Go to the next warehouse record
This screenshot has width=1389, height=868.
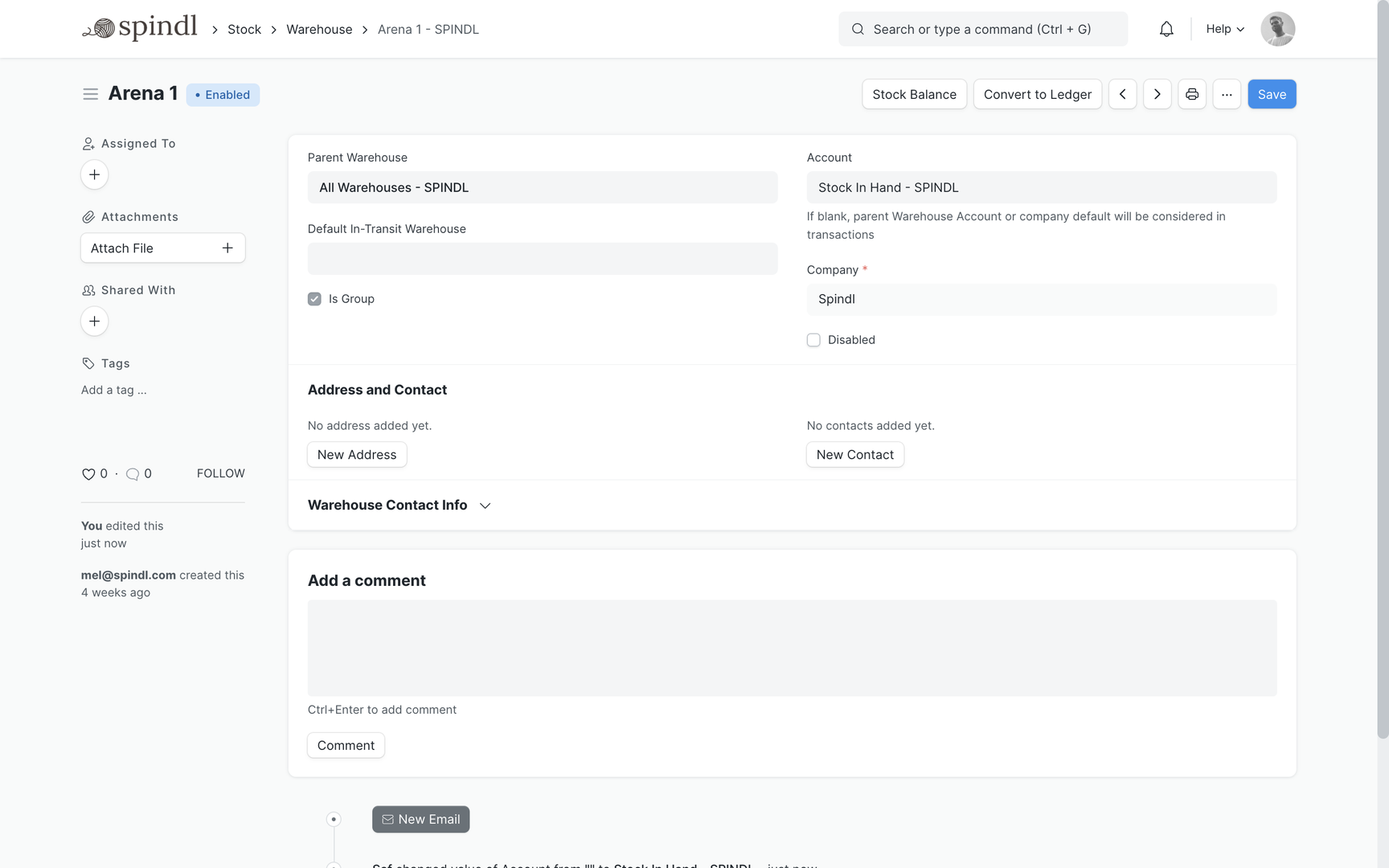pyautogui.click(x=1157, y=94)
